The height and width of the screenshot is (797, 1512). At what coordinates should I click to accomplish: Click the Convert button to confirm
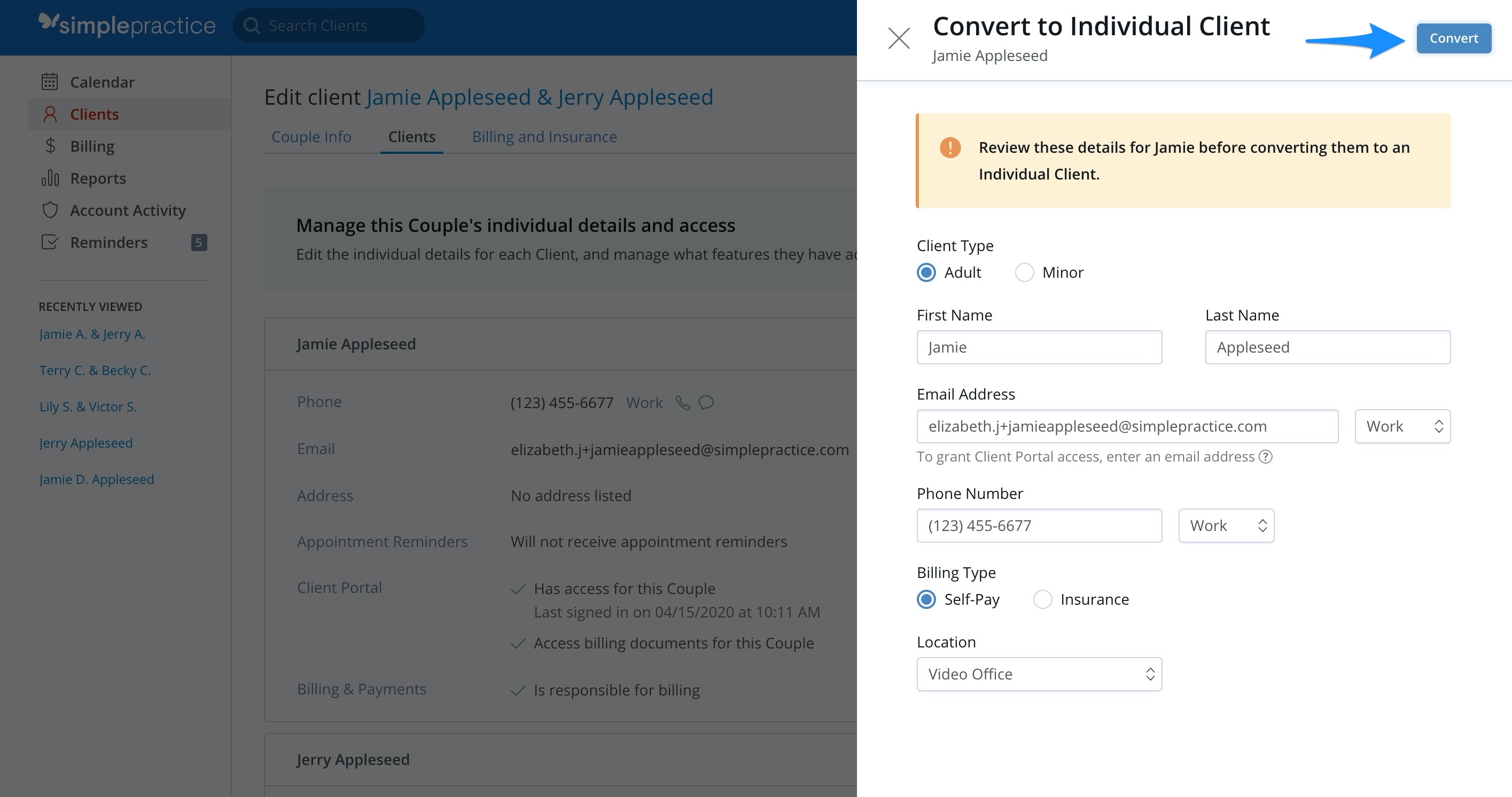[x=1452, y=38]
